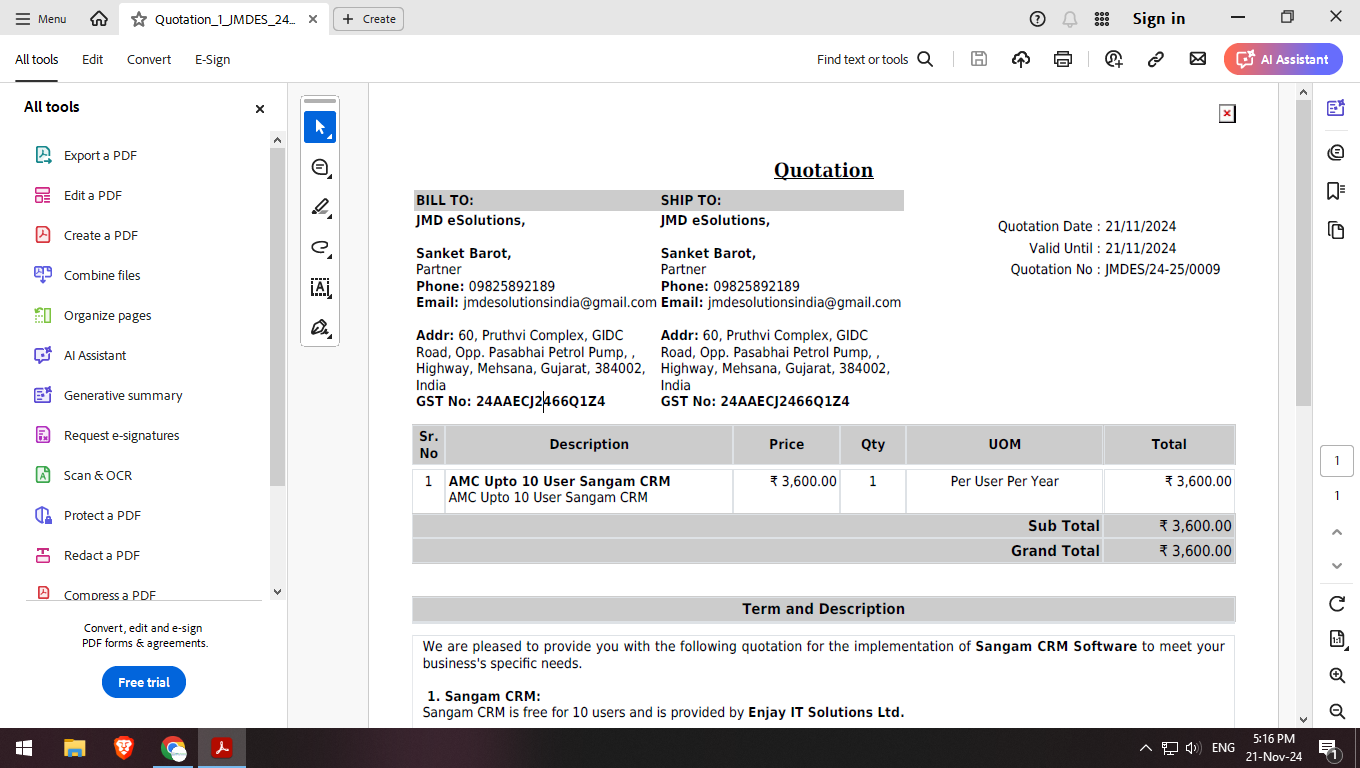The width and height of the screenshot is (1360, 768).
Task: Open Organize pages tool
Action: coord(107,315)
